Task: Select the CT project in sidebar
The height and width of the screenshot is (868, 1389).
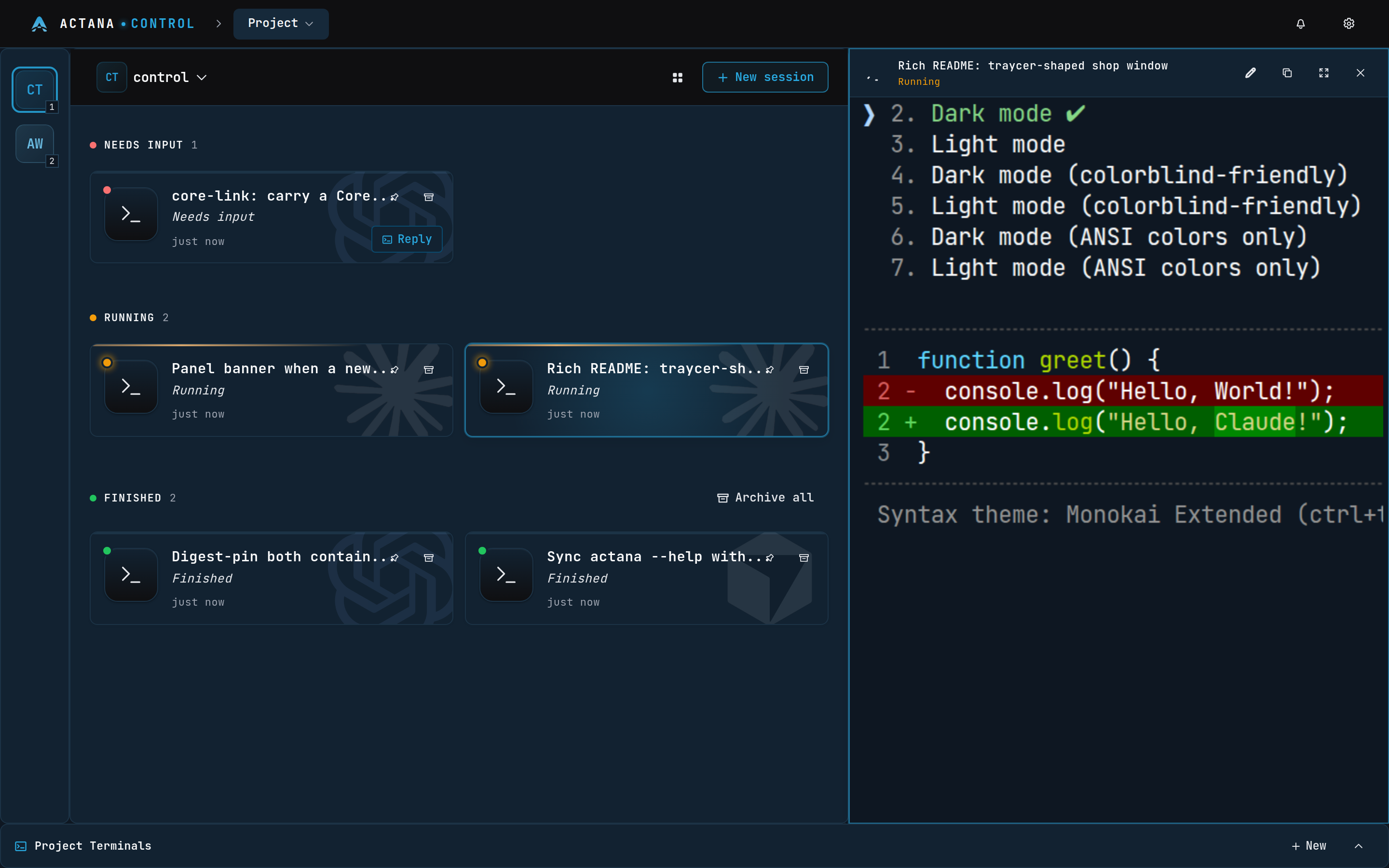Action: coord(34,90)
